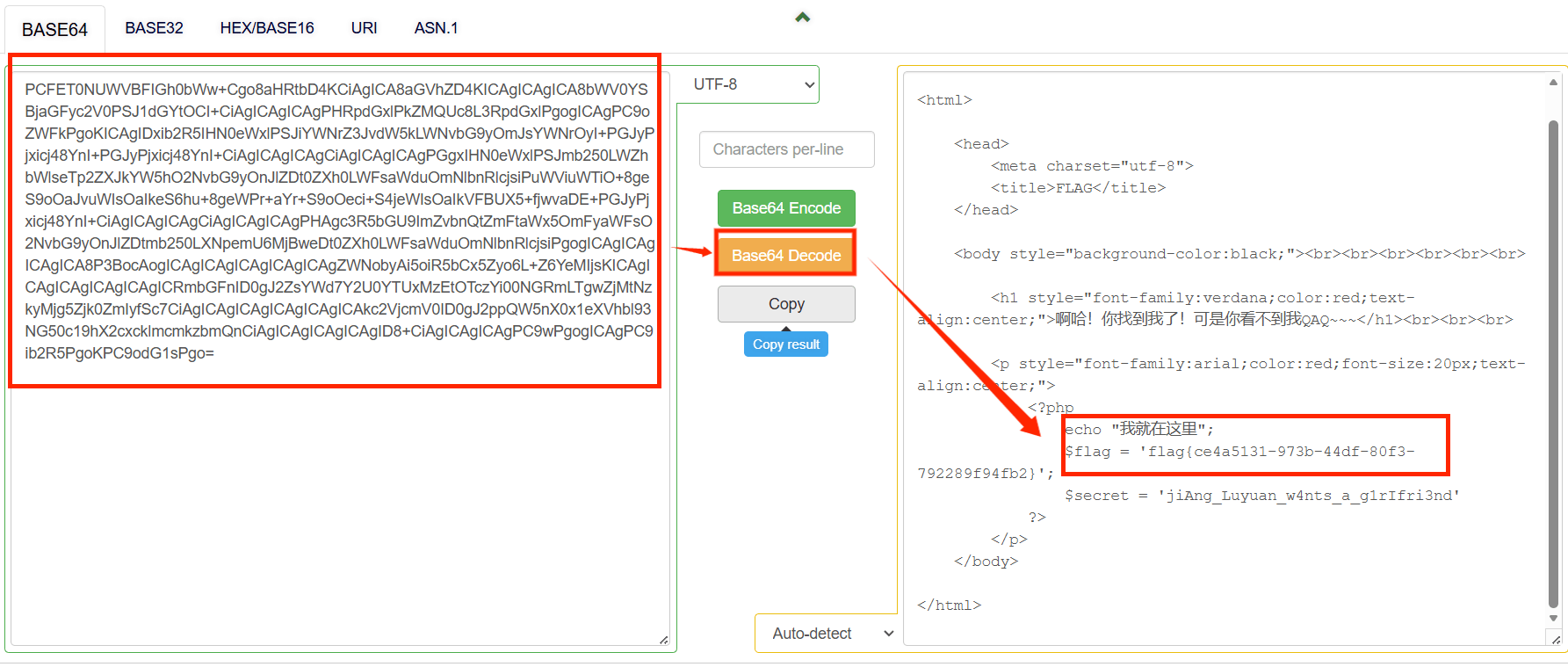This screenshot has width=1568, height=667.
Task: Click the closing '</html>' line
Action: [x=949, y=605]
